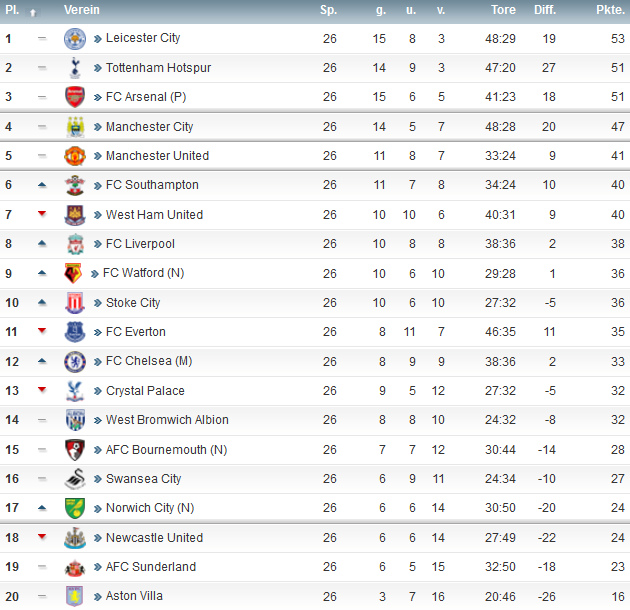The image size is (630, 610).
Task: Sort table by the Tore column header
Action: (503, 10)
